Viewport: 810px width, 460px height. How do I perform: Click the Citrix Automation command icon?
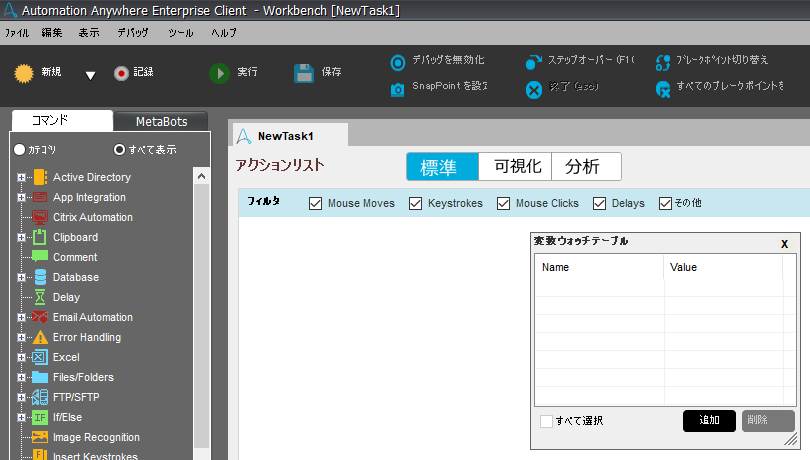click(x=40, y=218)
